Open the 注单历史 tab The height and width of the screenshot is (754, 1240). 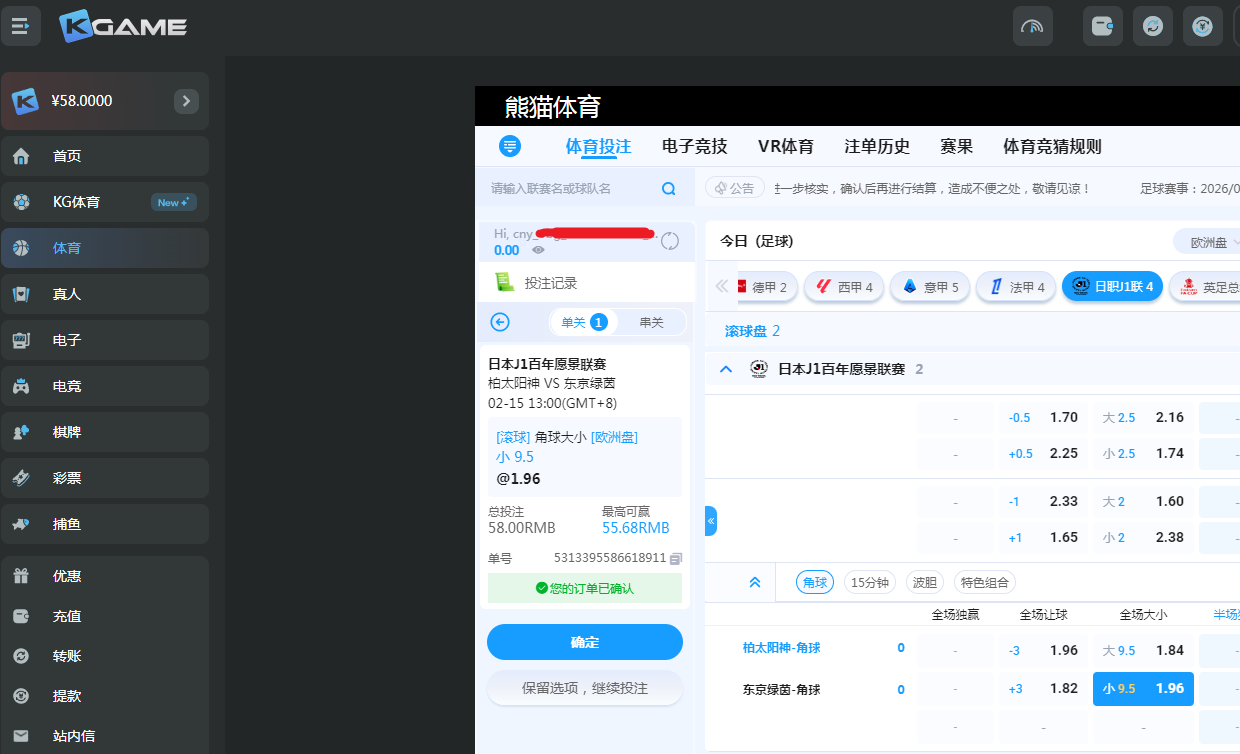click(x=877, y=146)
